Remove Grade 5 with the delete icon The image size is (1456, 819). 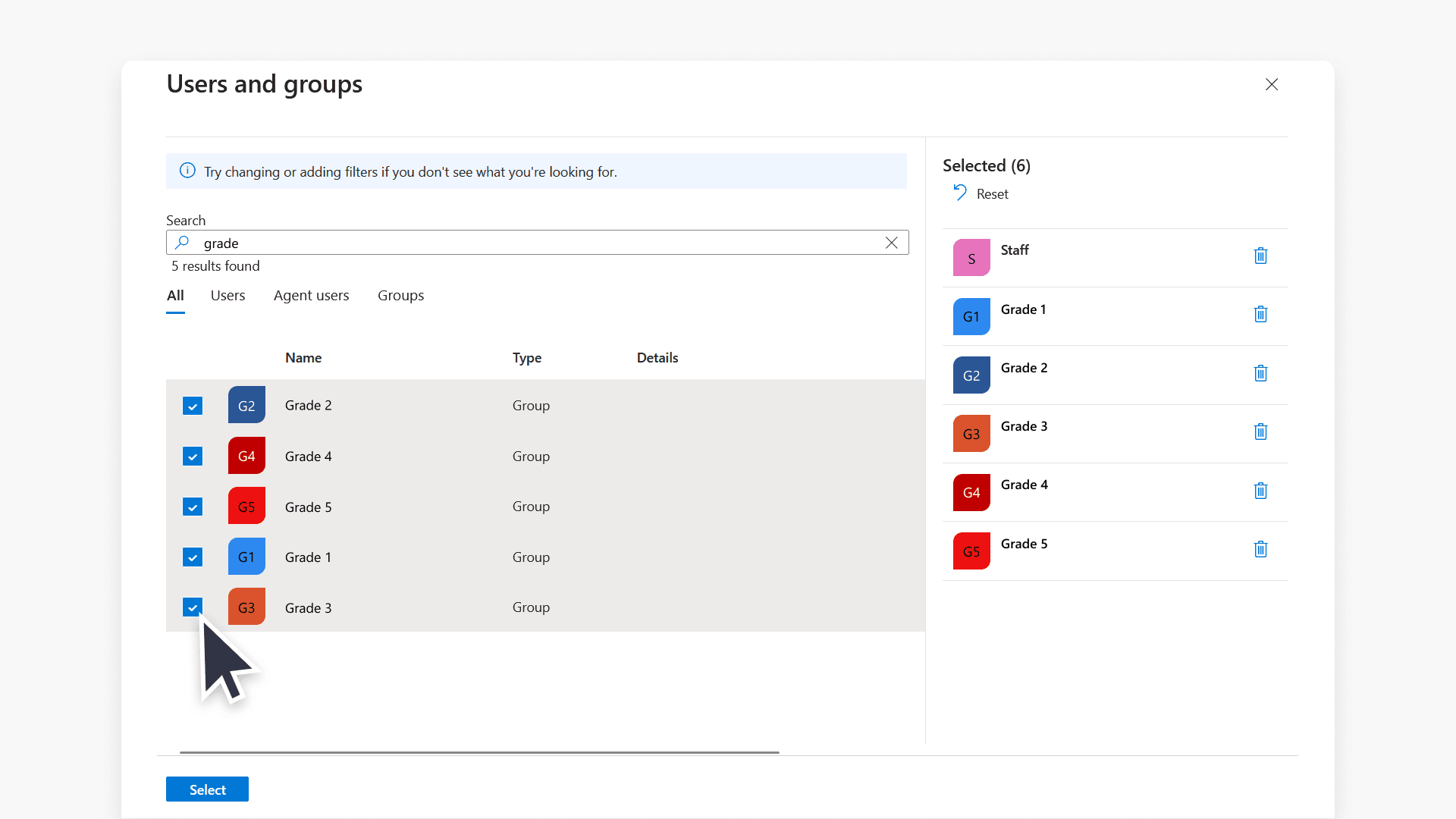1260,549
